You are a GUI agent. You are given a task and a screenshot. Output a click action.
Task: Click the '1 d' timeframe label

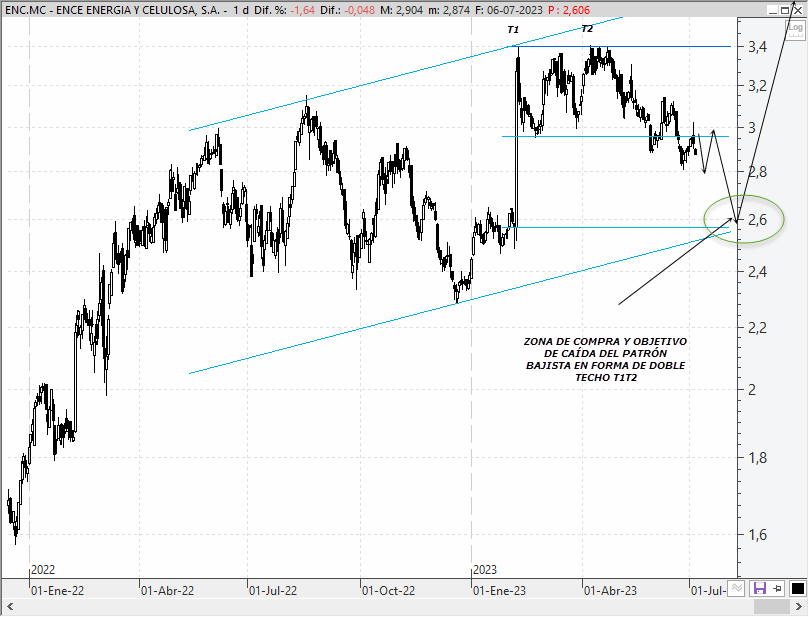click(240, 10)
